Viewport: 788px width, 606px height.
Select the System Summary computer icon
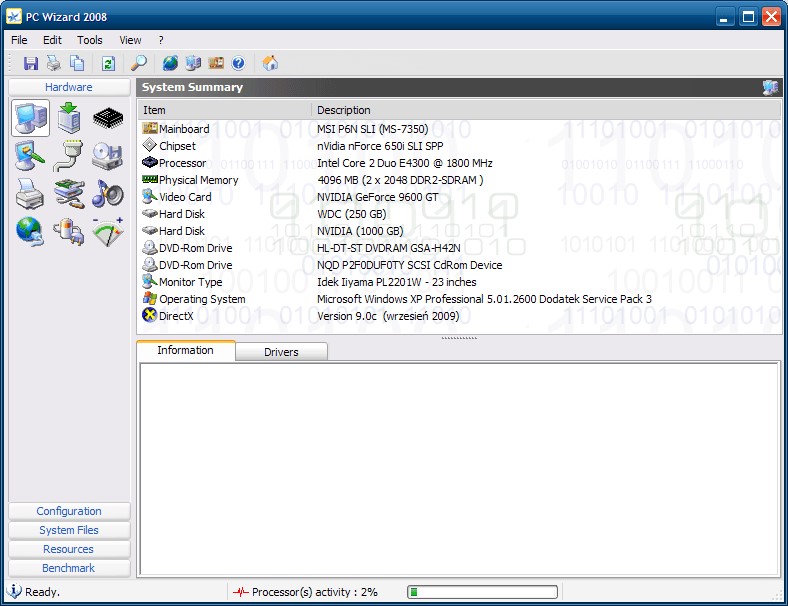pos(31,118)
